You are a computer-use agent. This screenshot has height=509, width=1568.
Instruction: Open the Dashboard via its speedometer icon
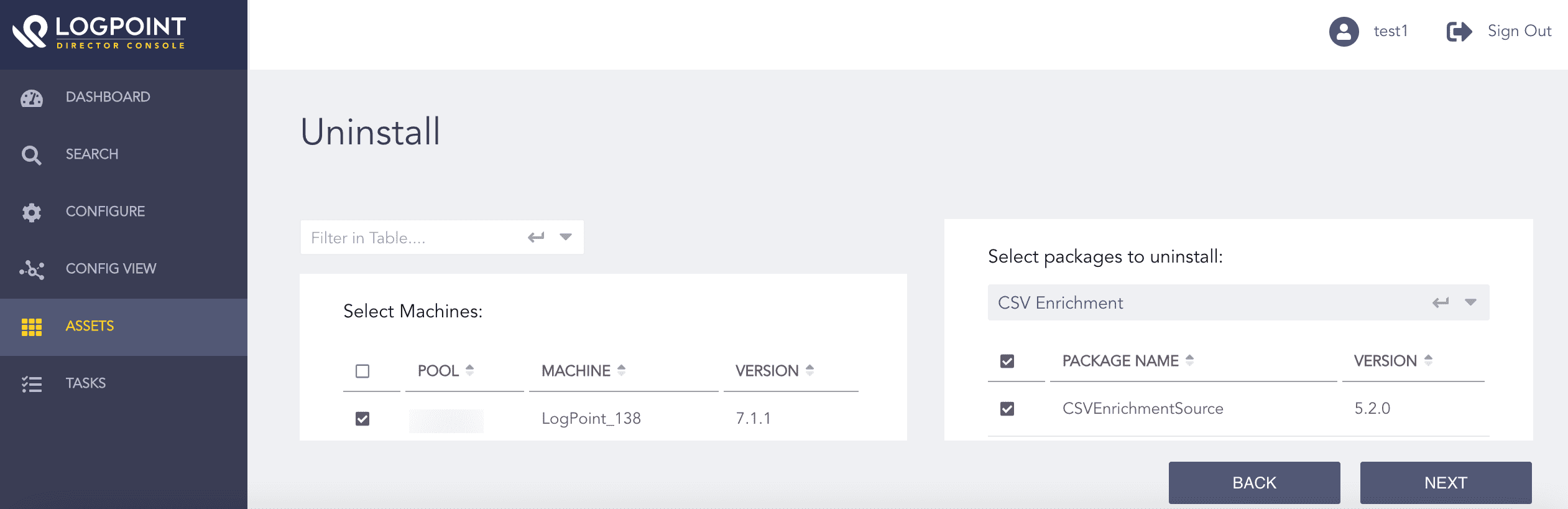click(x=31, y=98)
